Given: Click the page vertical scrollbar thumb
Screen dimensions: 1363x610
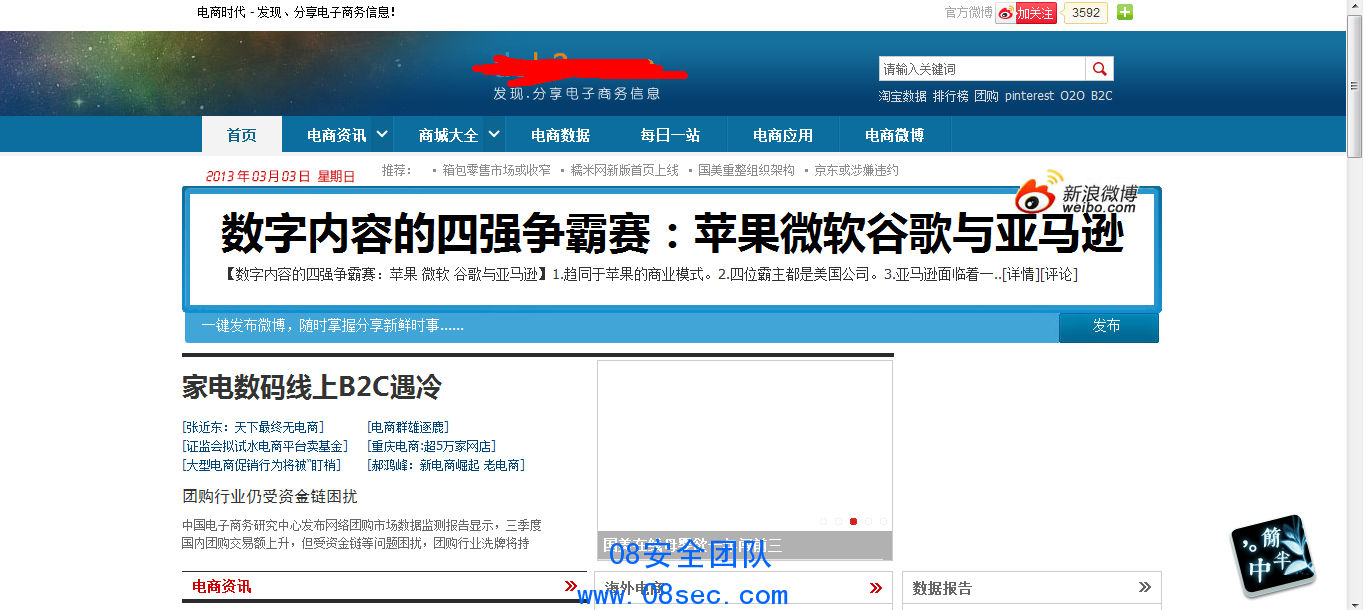Looking at the screenshot, I should click(1354, 86).
